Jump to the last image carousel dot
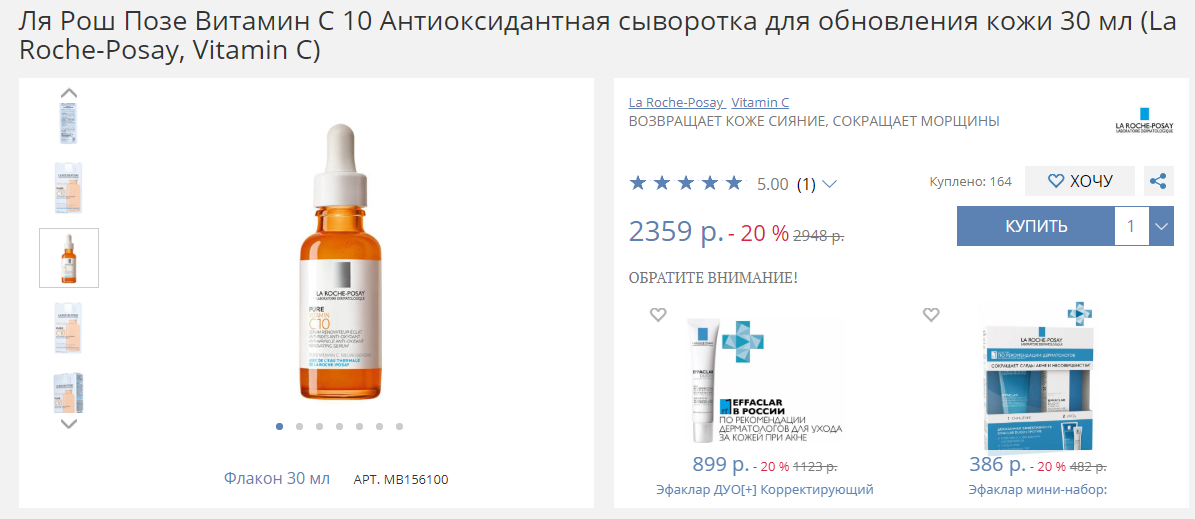Image resolution: width=1195 pixels, height=519 pixels. point(399,427)
